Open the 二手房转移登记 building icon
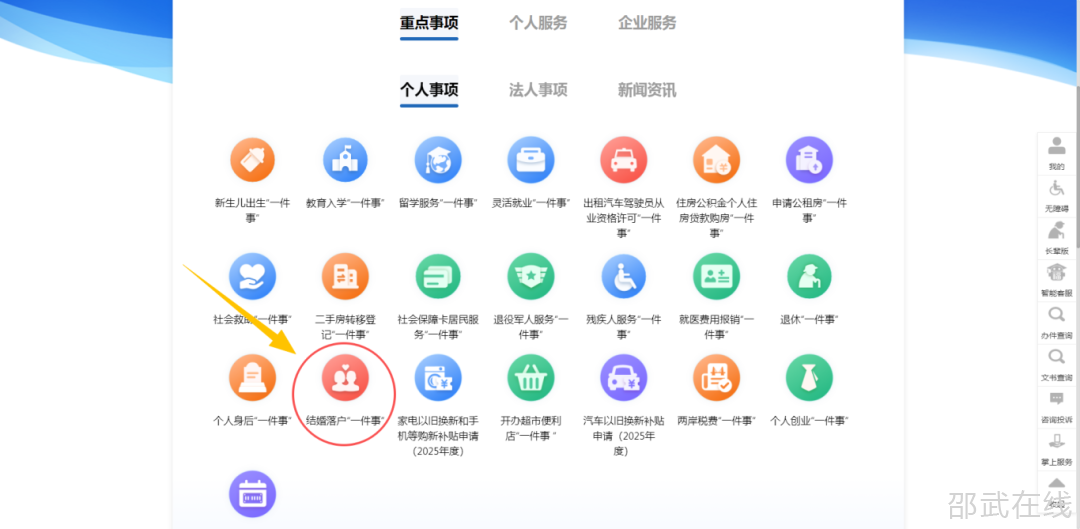Viewport: 1080px width, 529px height. click(x=345, y=276)
